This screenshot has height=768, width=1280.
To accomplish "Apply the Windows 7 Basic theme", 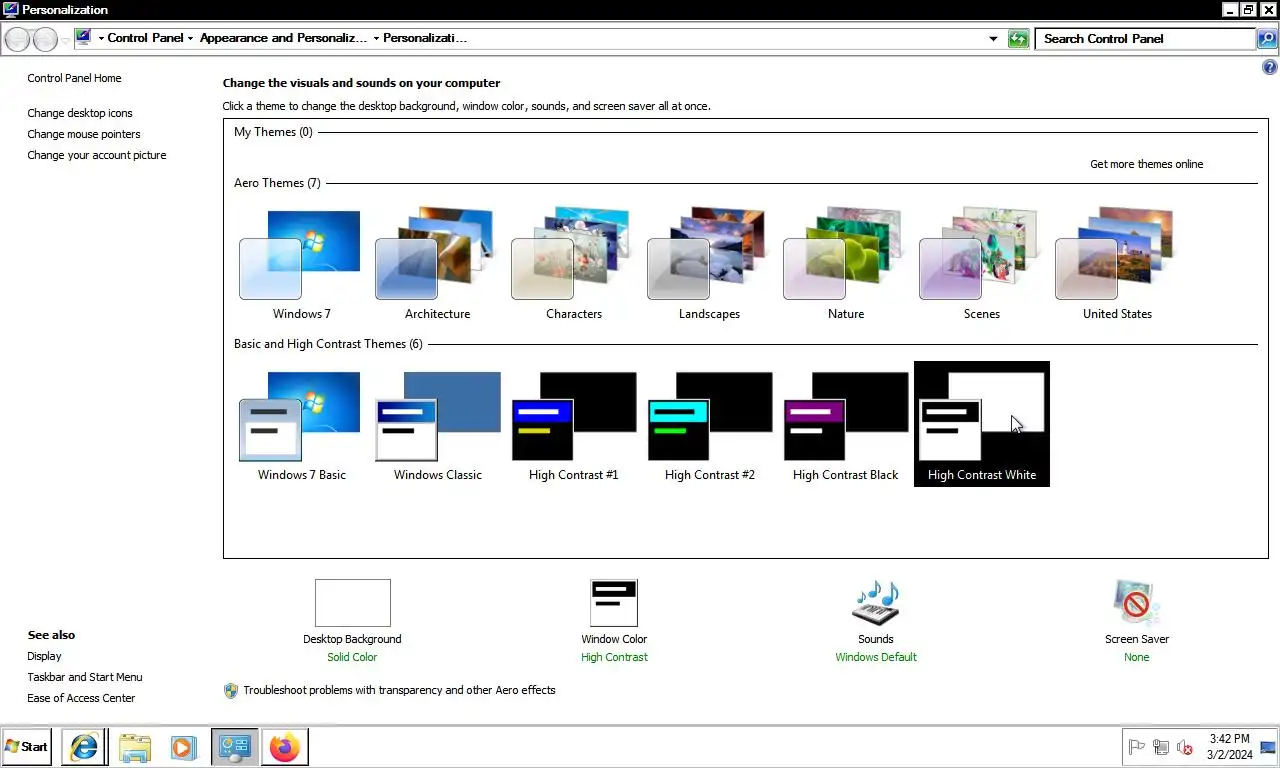I will click(x=301, y=425).
